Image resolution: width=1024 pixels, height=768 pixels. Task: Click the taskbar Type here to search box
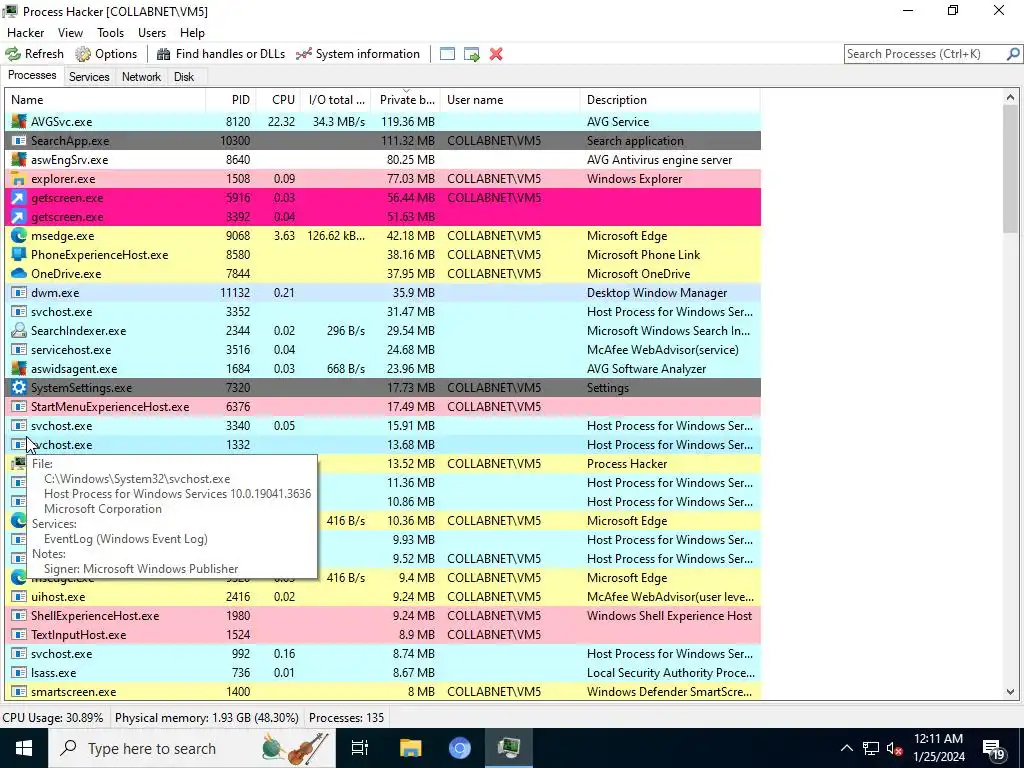[191, 748]
